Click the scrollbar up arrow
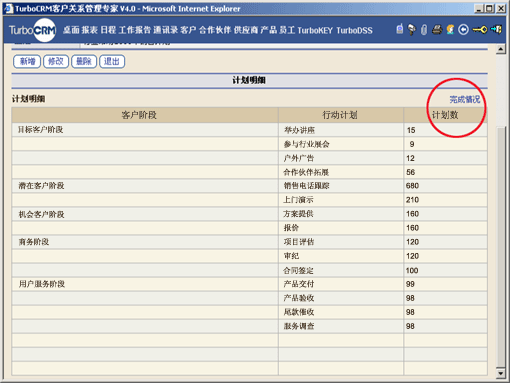510x383 pixels. click(x=501, y=50)
